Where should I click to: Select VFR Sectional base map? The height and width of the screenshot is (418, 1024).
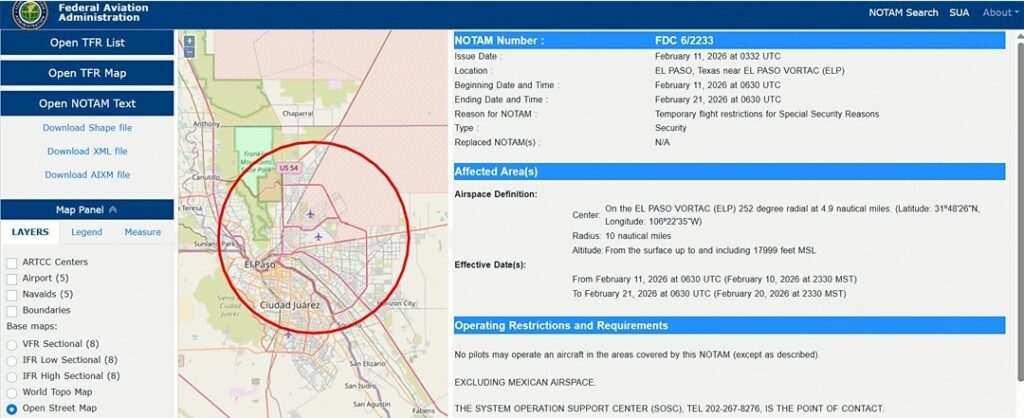pyautogui.click(x=12, y=344)
